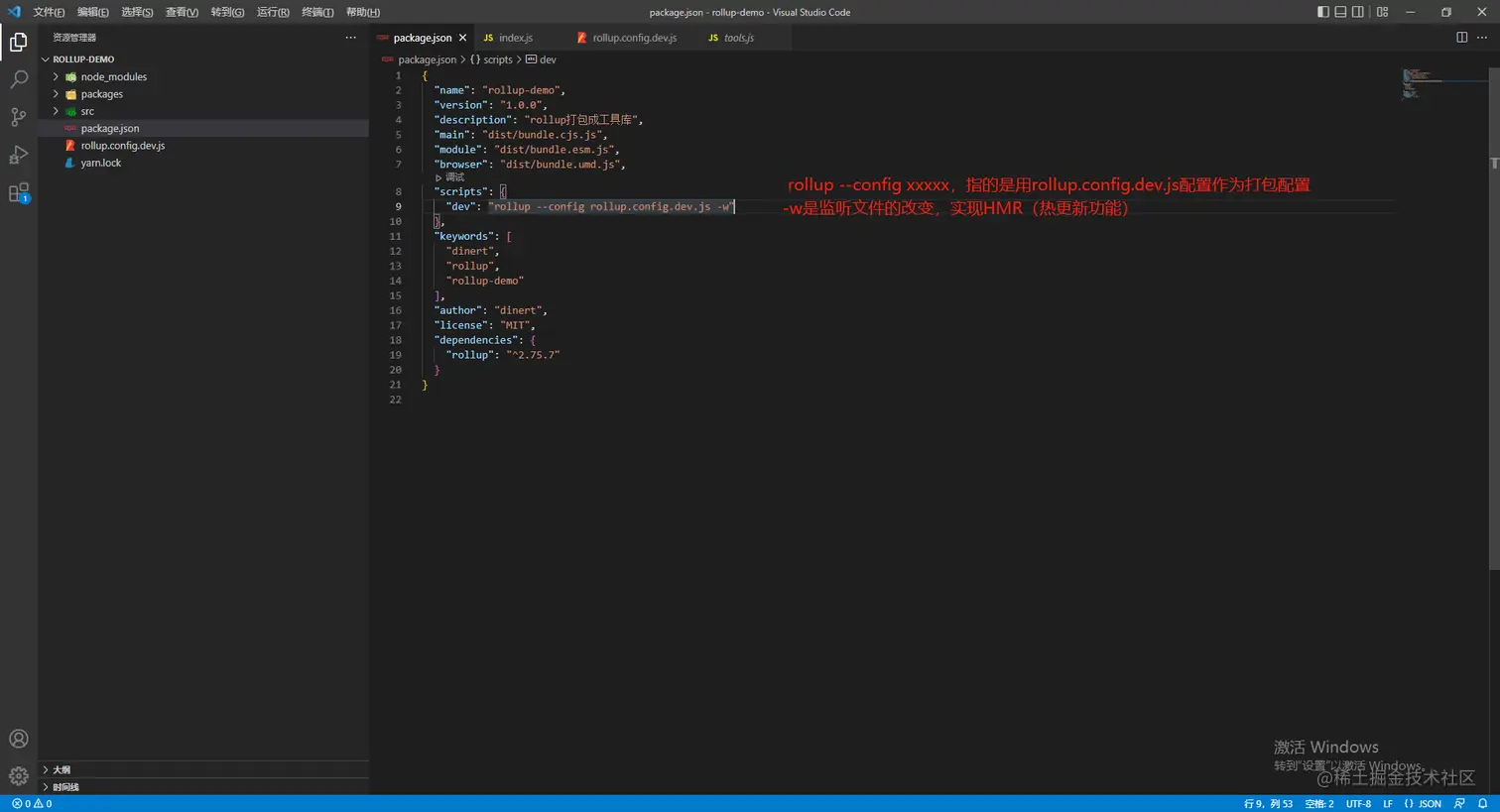Click the "name": "rollup-demo" line
Screen dimensions: 1500x812
pos(499,90)
